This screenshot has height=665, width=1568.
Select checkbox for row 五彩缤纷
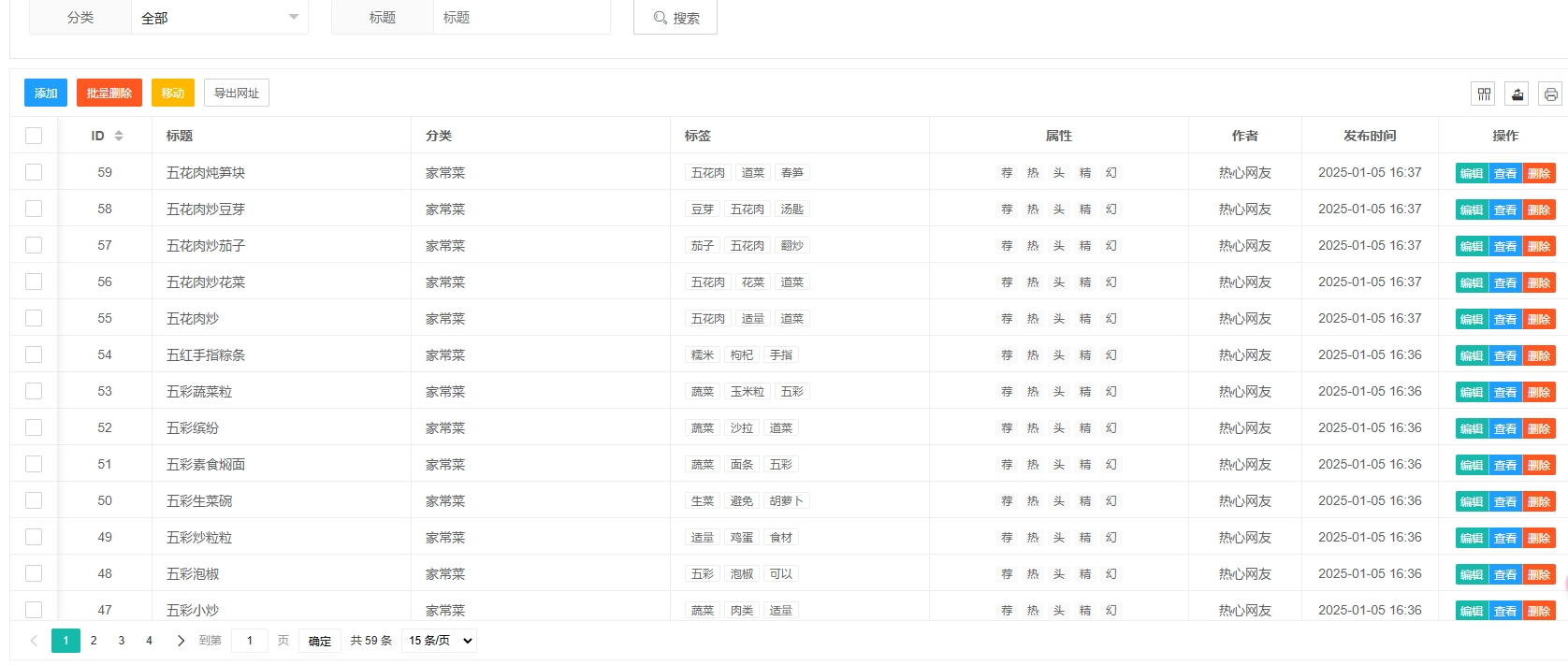point(34,427)
